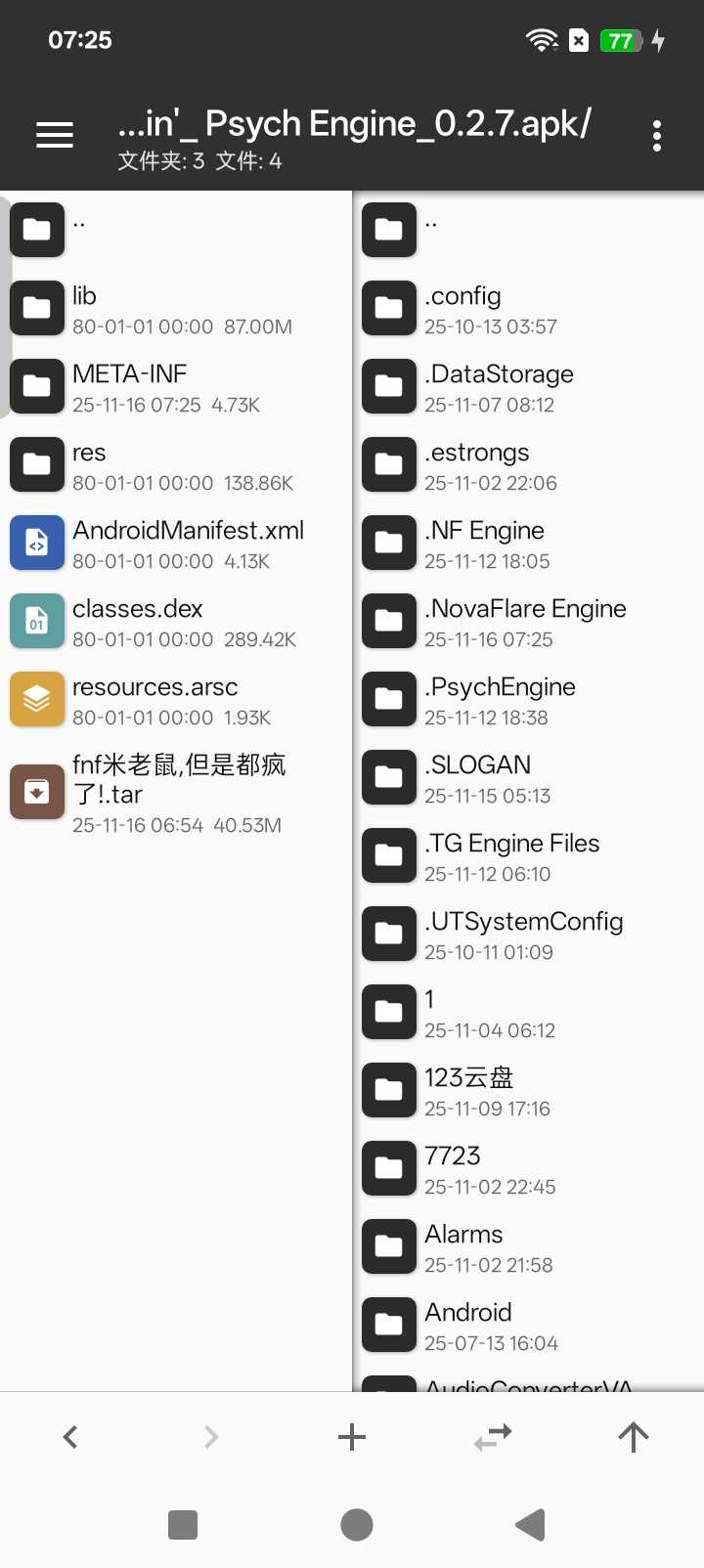The width and height of the screenshot is (704, 1568).
Task: Tap the classes.dex binary file icon
Action: [37, 621]
